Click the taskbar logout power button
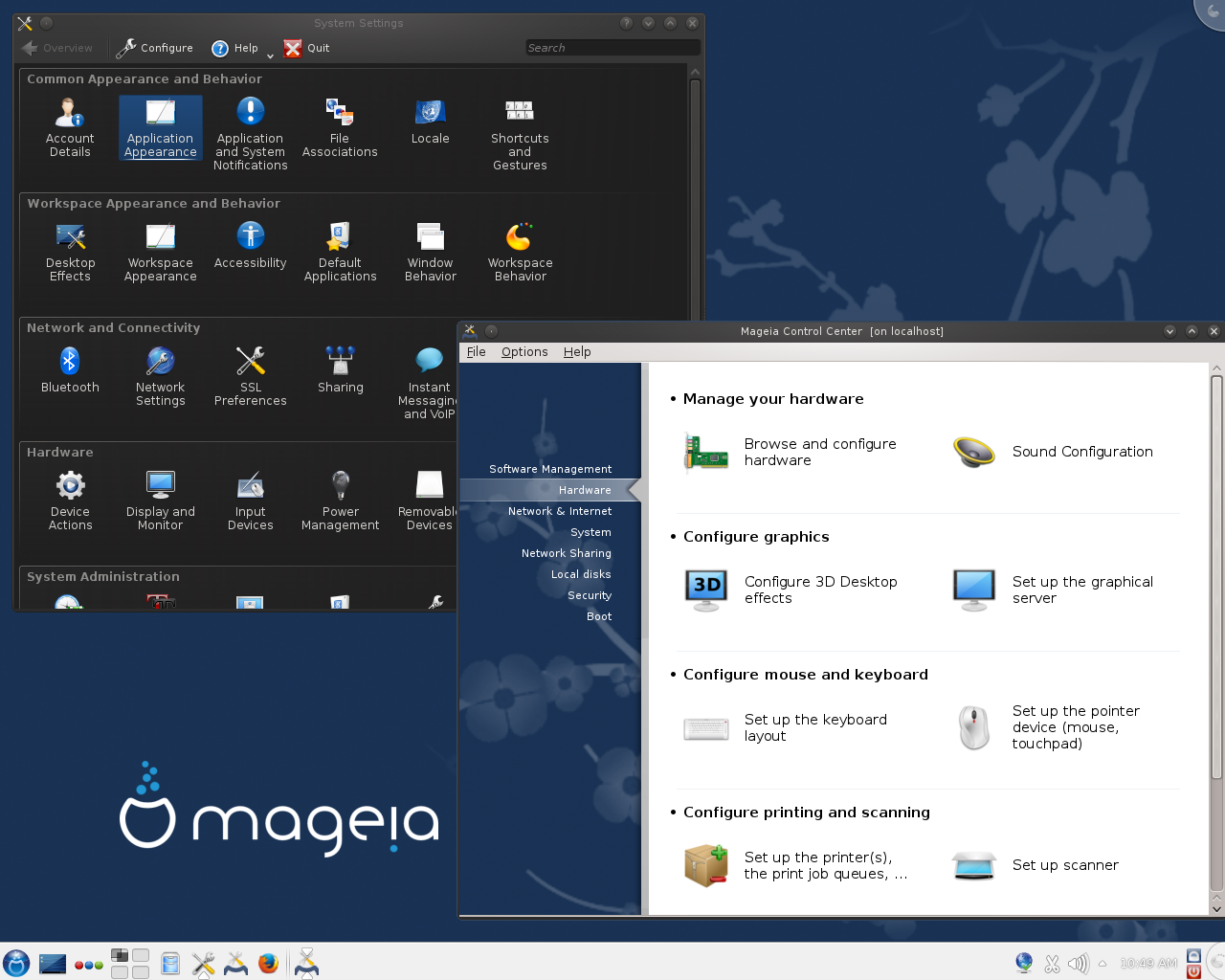The image size is (1225, 980). pyautogui.click(x=1193, y=971)
